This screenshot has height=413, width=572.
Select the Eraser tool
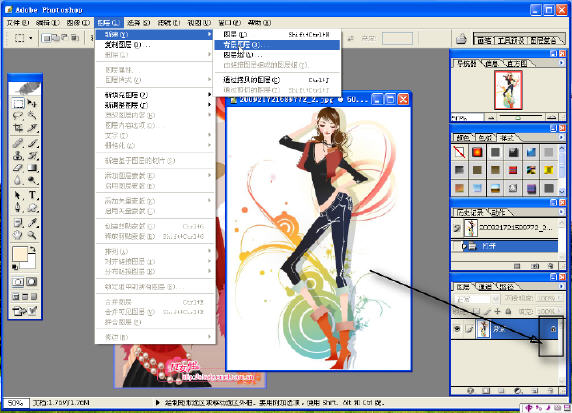coord(18,168)
